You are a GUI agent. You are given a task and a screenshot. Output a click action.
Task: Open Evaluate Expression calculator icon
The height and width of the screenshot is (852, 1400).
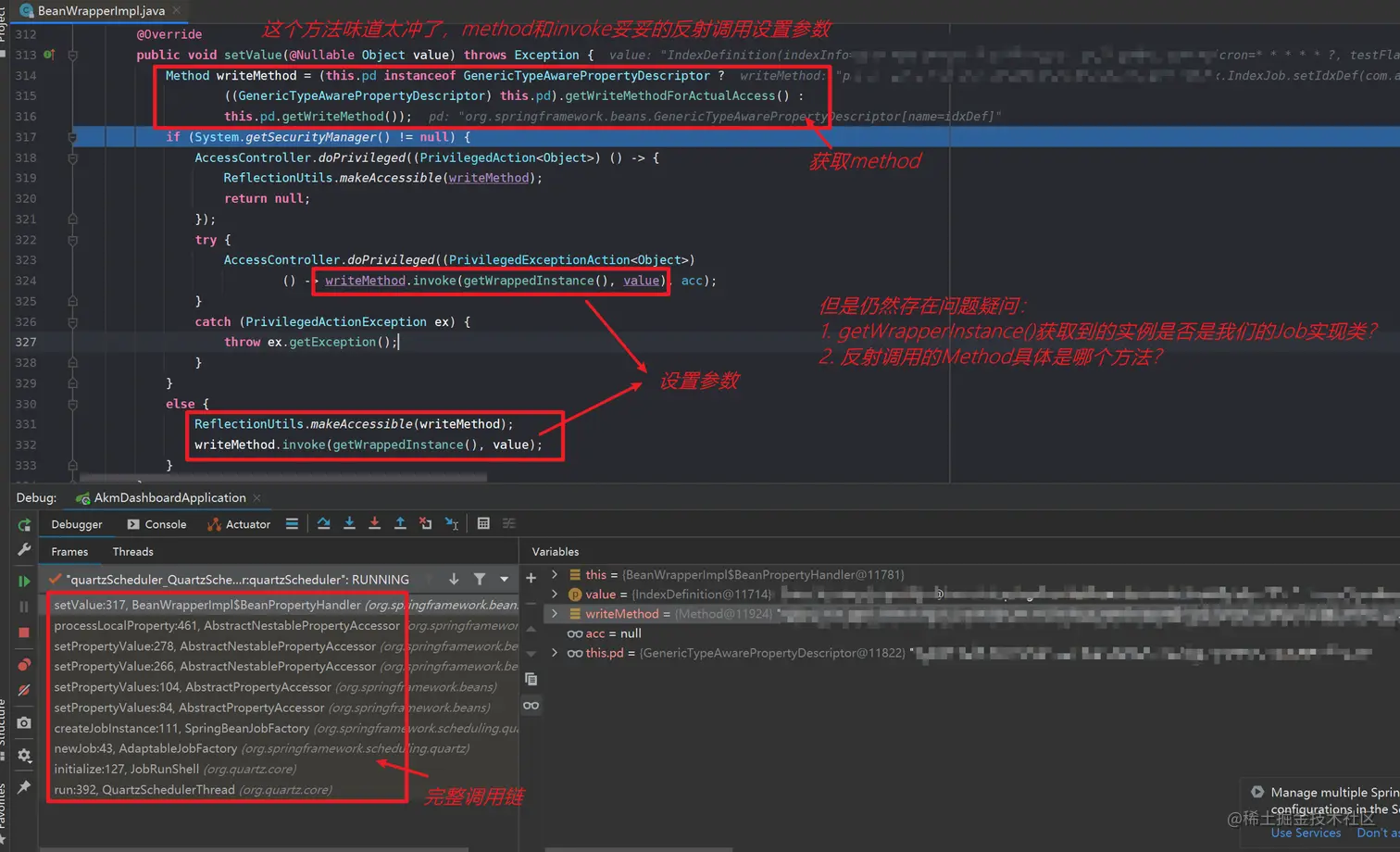pos(483,524)
